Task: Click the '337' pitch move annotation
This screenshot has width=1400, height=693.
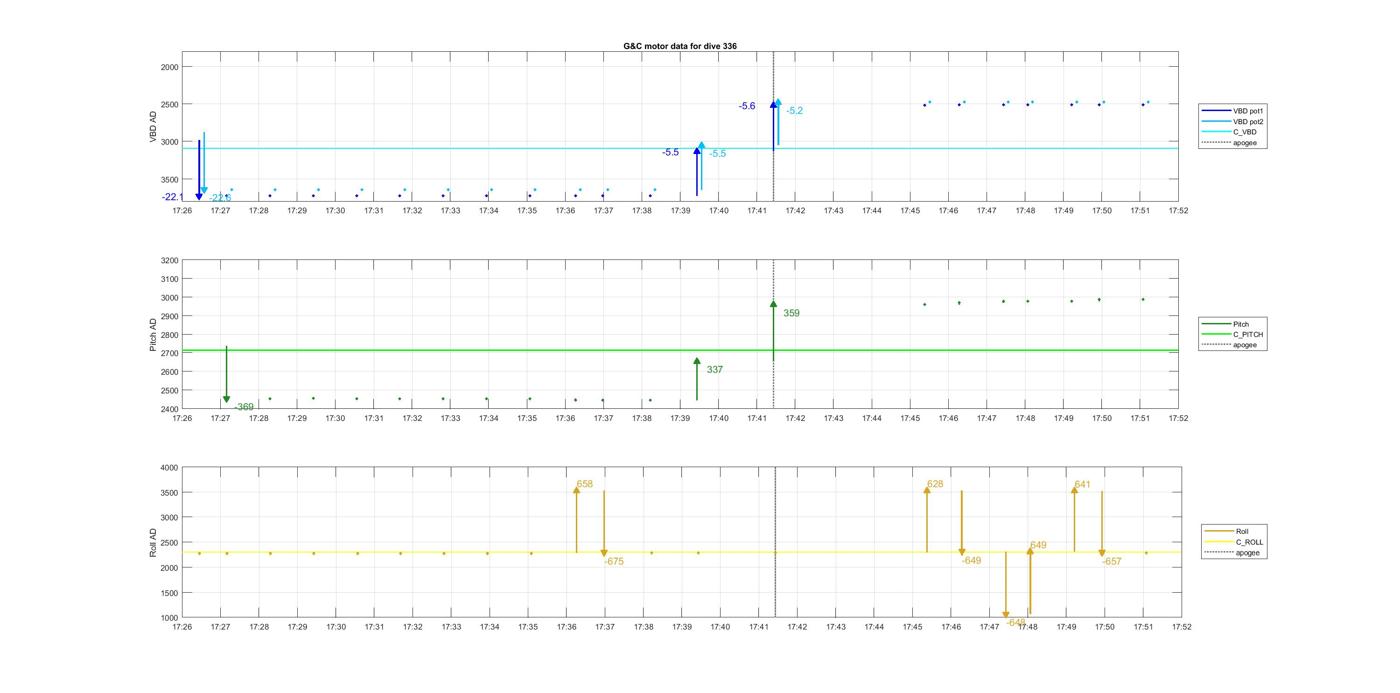Action: [714, 370]
